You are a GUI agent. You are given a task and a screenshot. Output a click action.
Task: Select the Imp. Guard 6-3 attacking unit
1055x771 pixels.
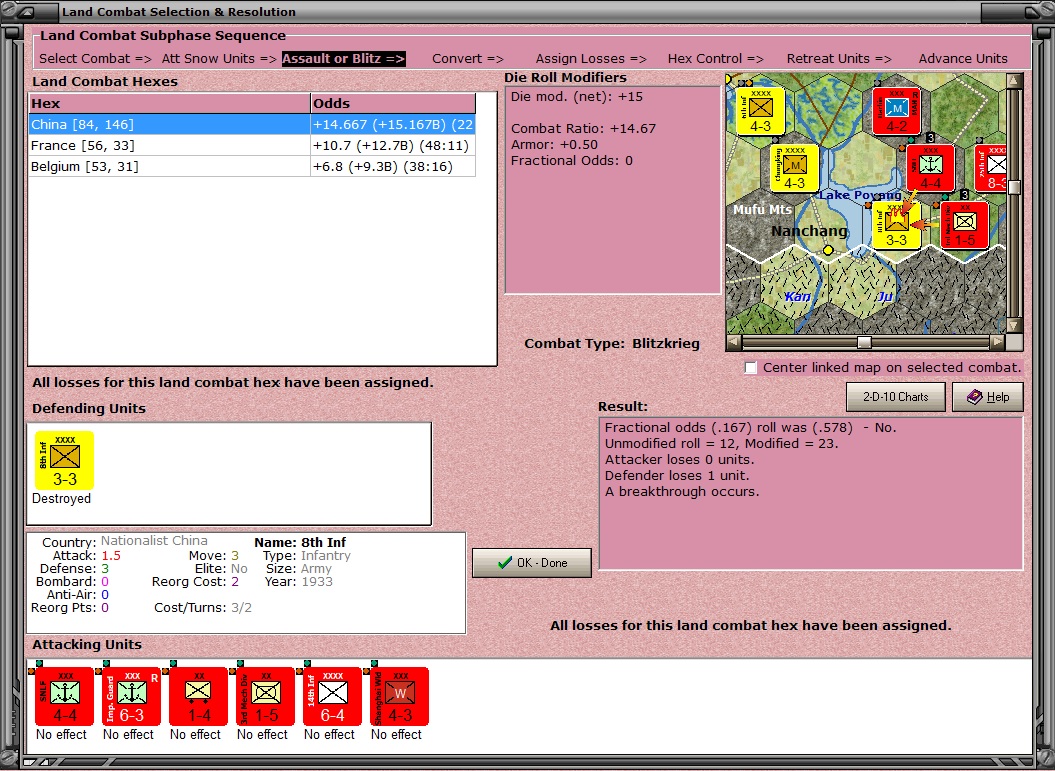131,696
